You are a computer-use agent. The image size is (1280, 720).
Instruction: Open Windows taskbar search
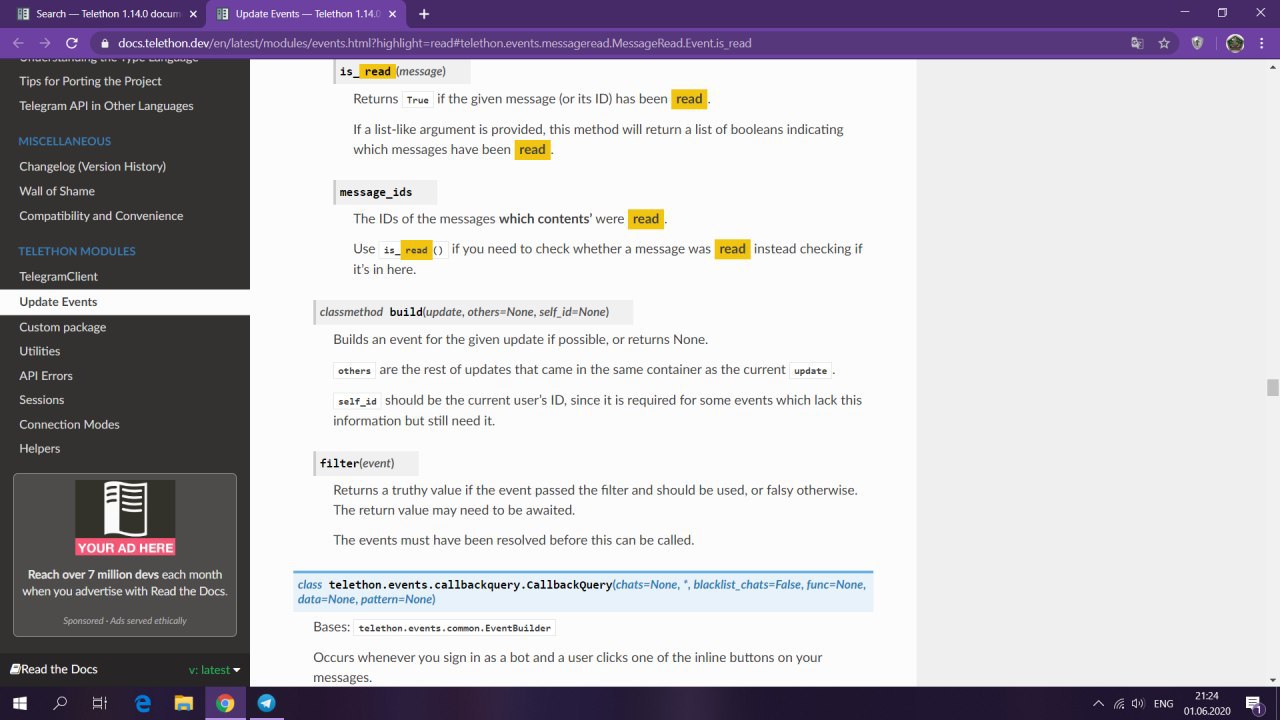pyautogui.click(x=60, y=703)
